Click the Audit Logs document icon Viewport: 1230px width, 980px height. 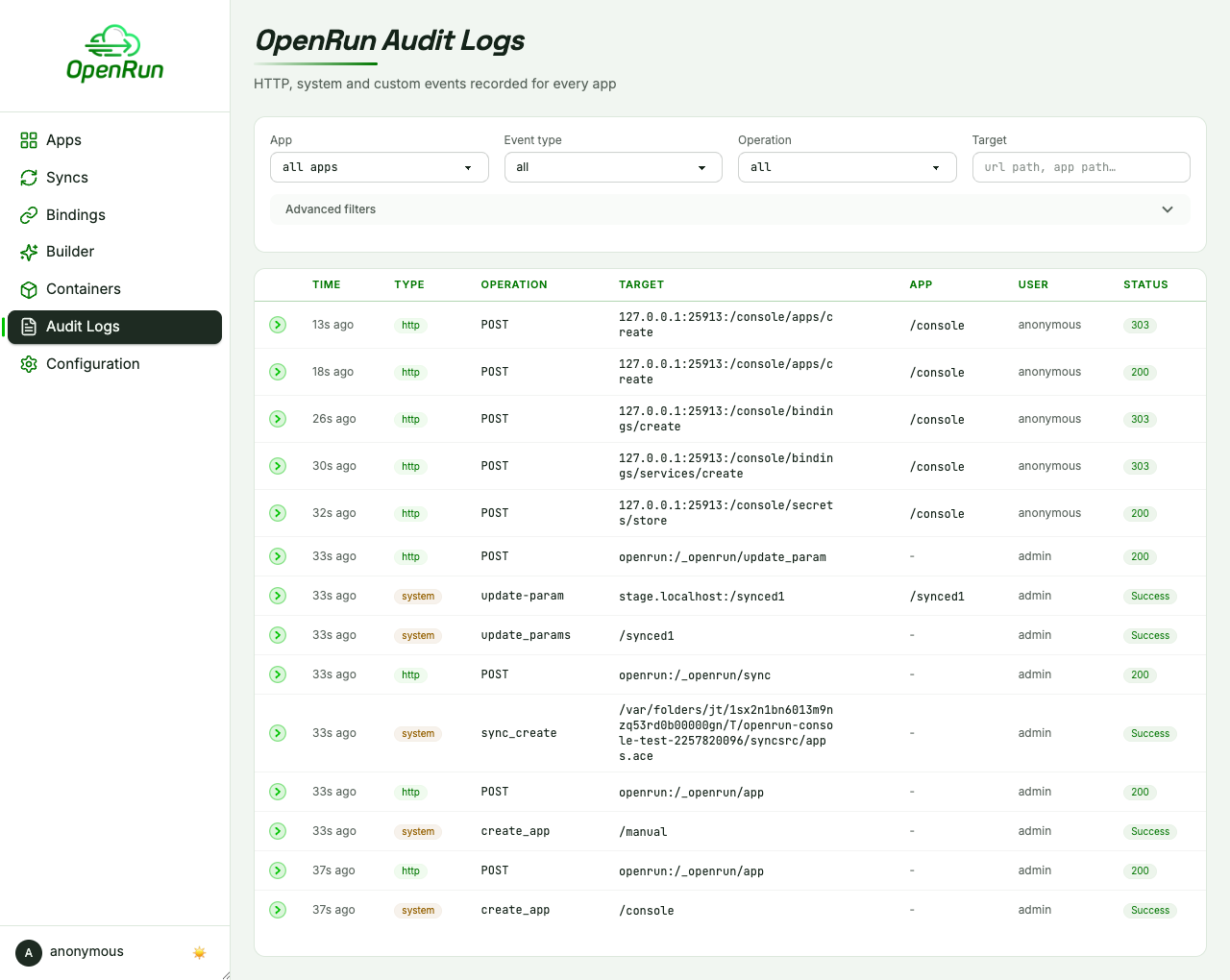click(x=29, y=327)
